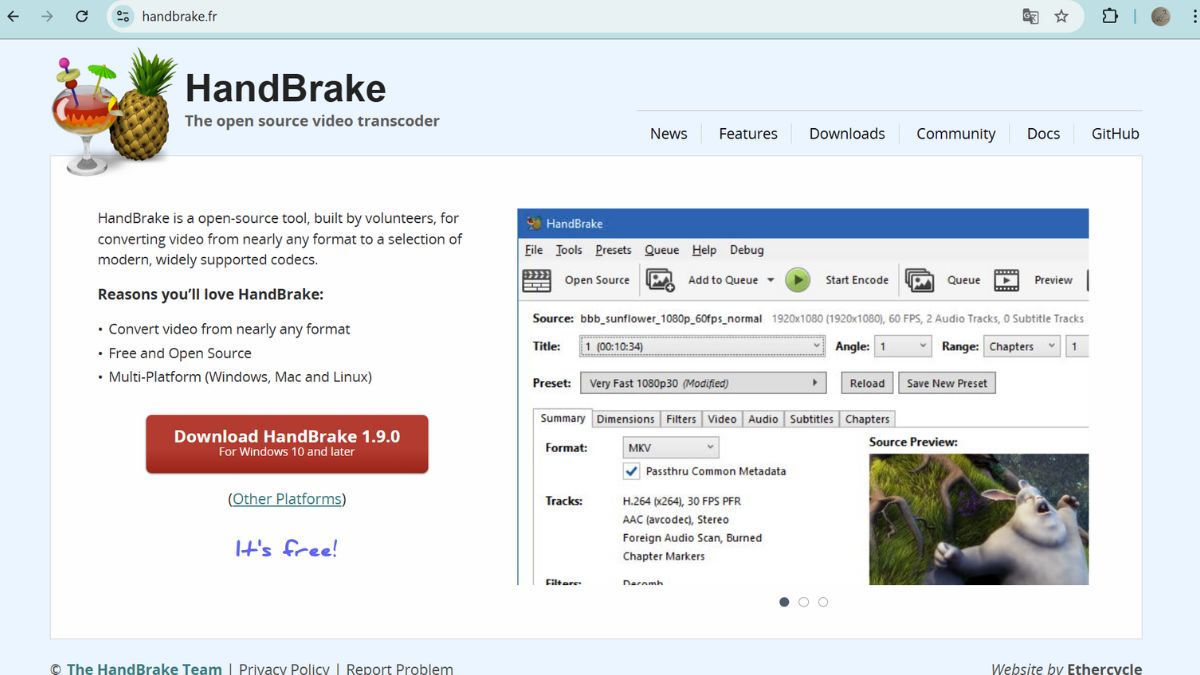The image size is (1200, 675).
Task: Click "Convert video from nearly any format" bullet
Action: pos(229,329)
